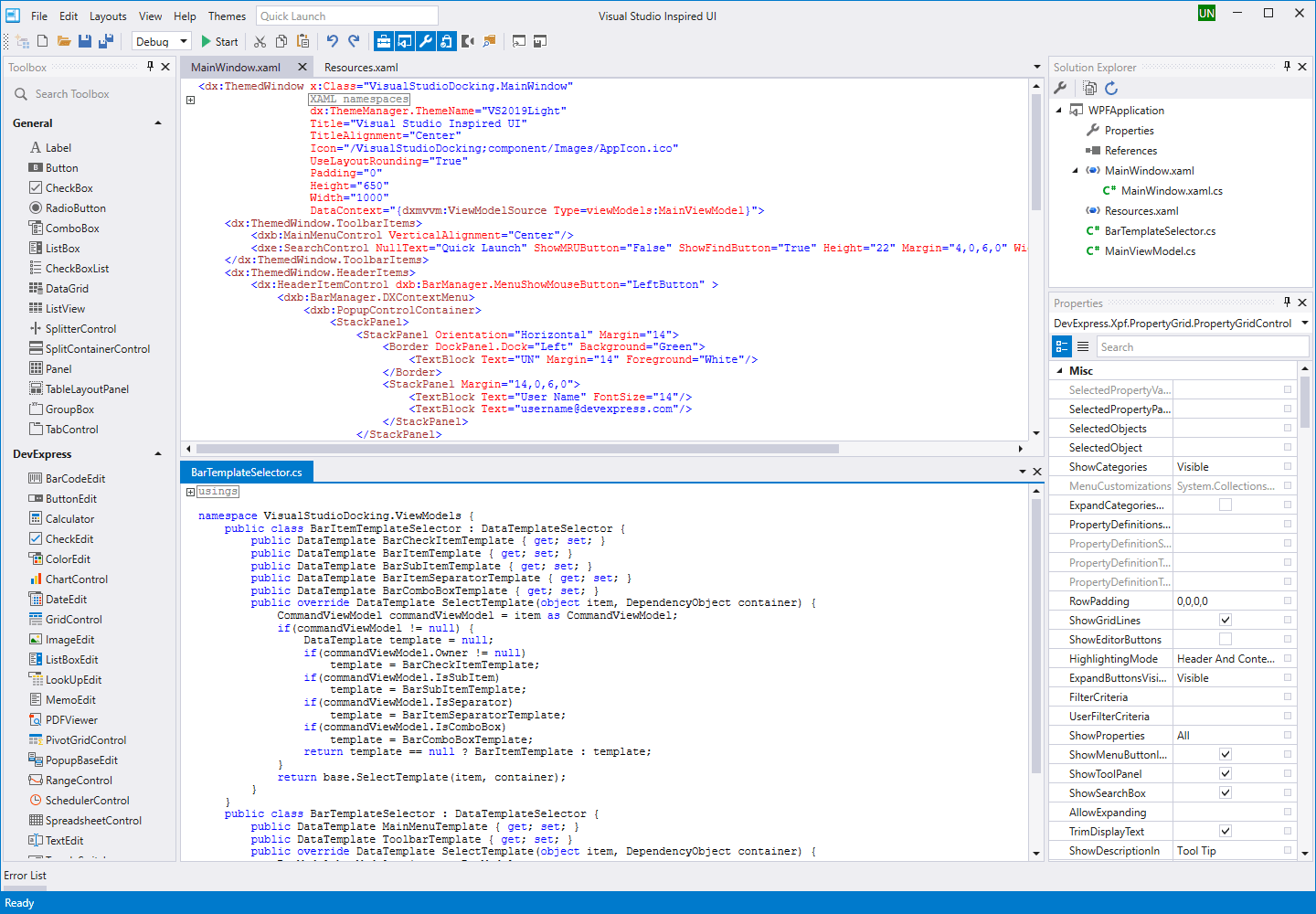
Task: Enable the ShowEditorButtons checkbox
Action: pyautogui.click(x=1225, y=639)
